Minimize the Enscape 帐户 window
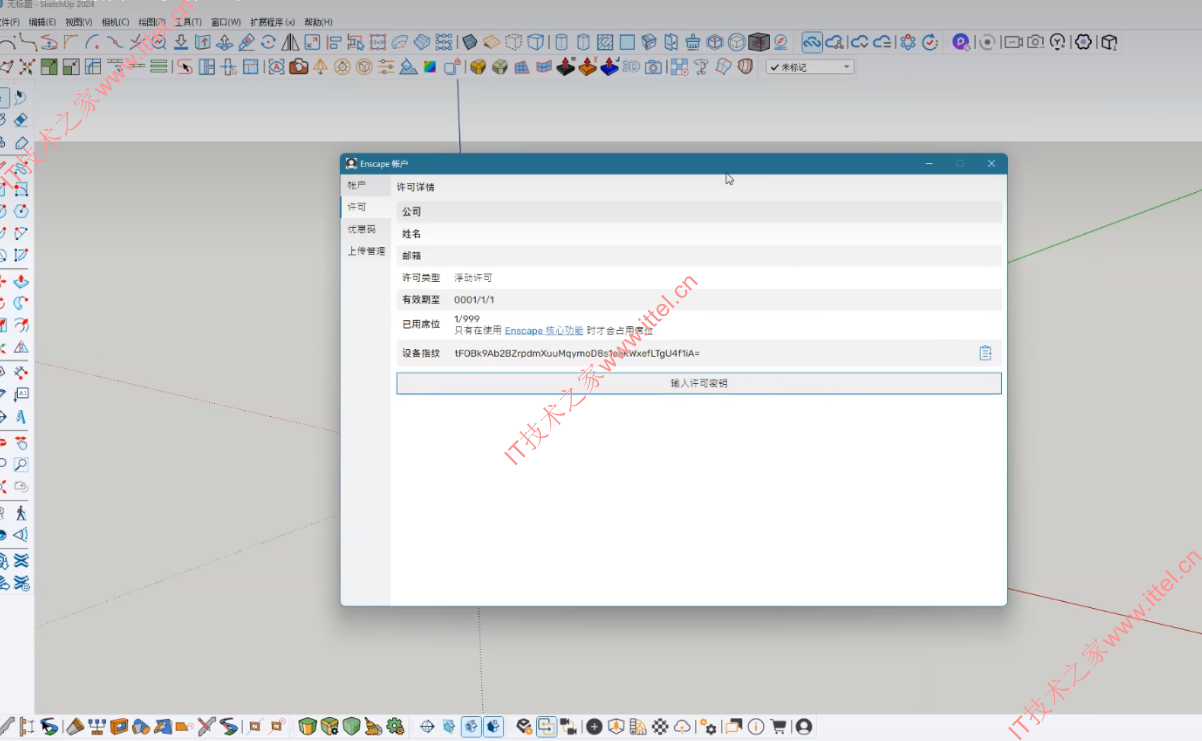 tap(929, 163)
